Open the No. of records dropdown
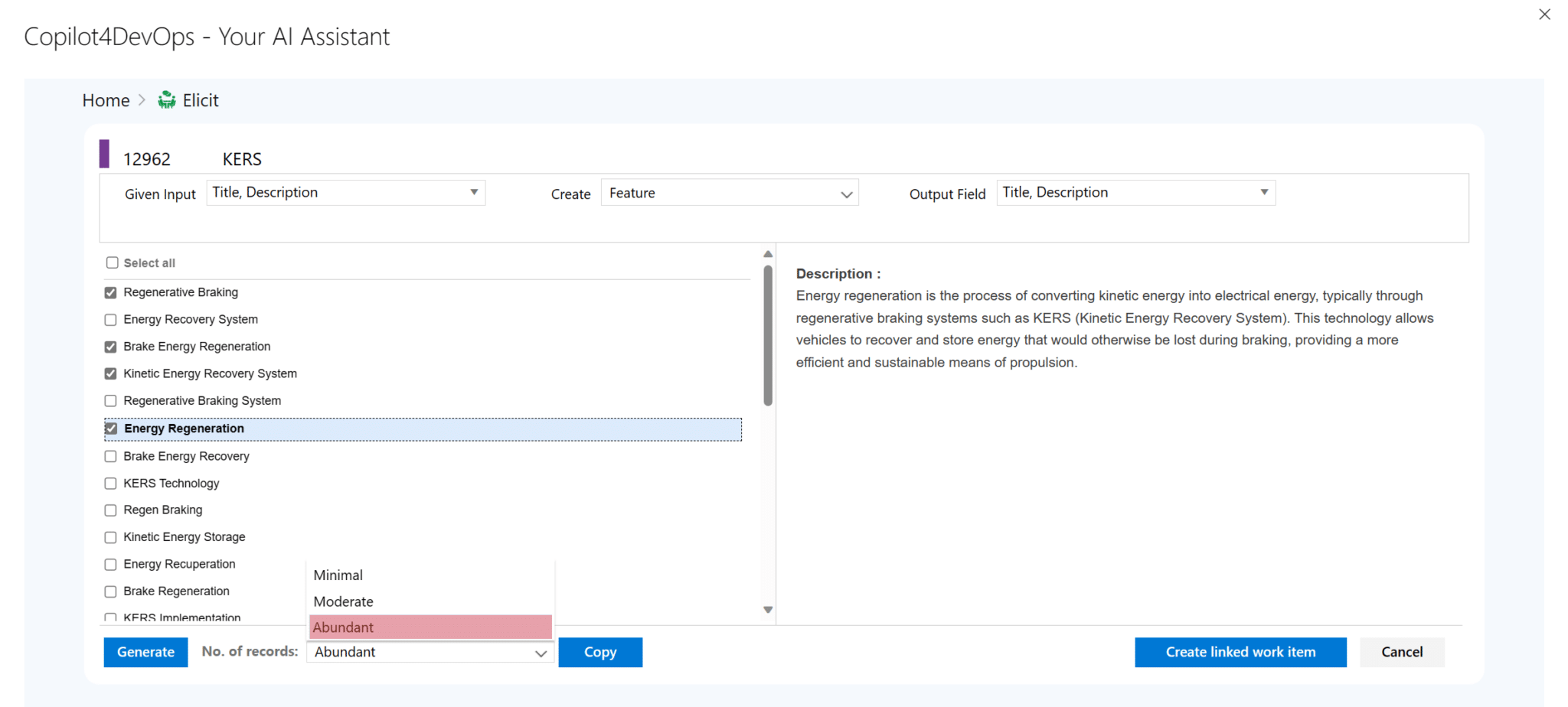Viewport: 1568px width, 707px height. tap(541, 652)
